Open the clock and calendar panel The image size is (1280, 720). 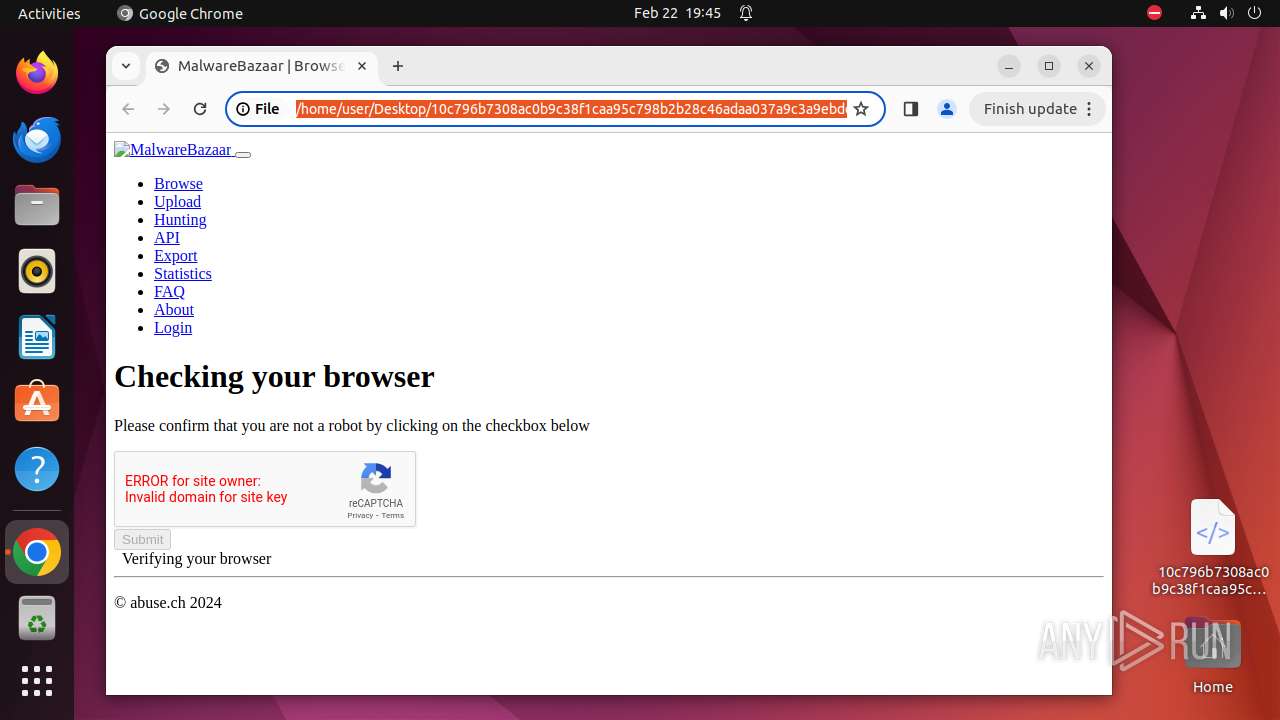click(677, 13)
